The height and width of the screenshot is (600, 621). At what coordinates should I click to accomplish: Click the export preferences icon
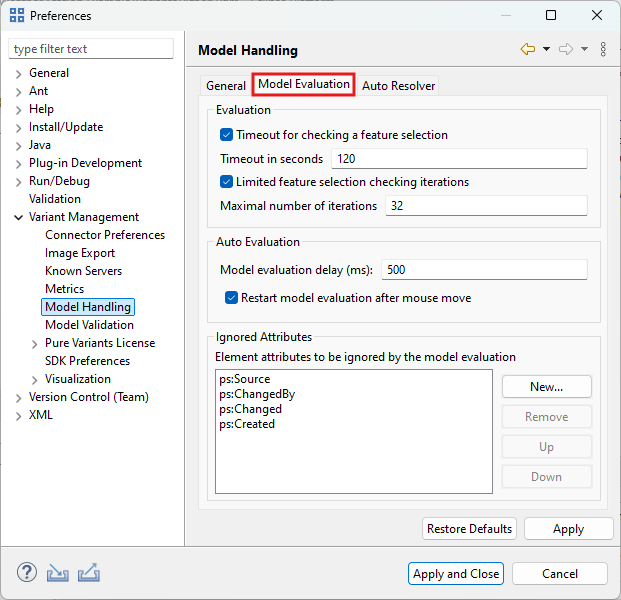pyautogui.click(x=89, y=573)
